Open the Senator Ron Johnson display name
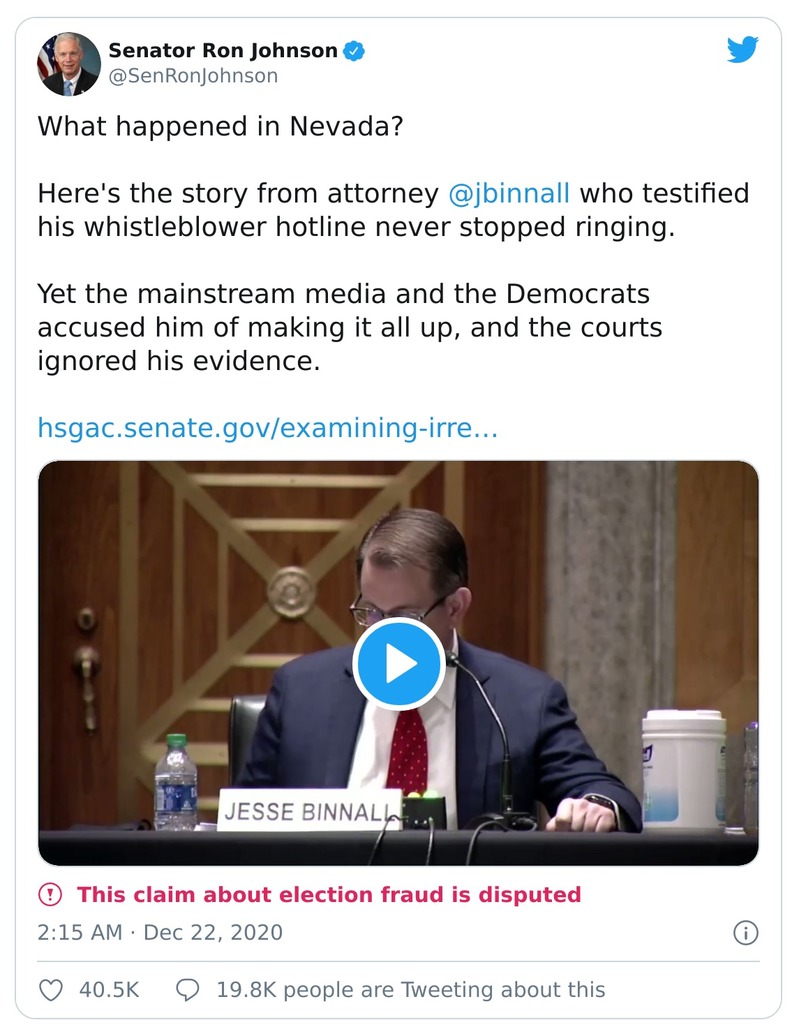 tap(223, 50)
